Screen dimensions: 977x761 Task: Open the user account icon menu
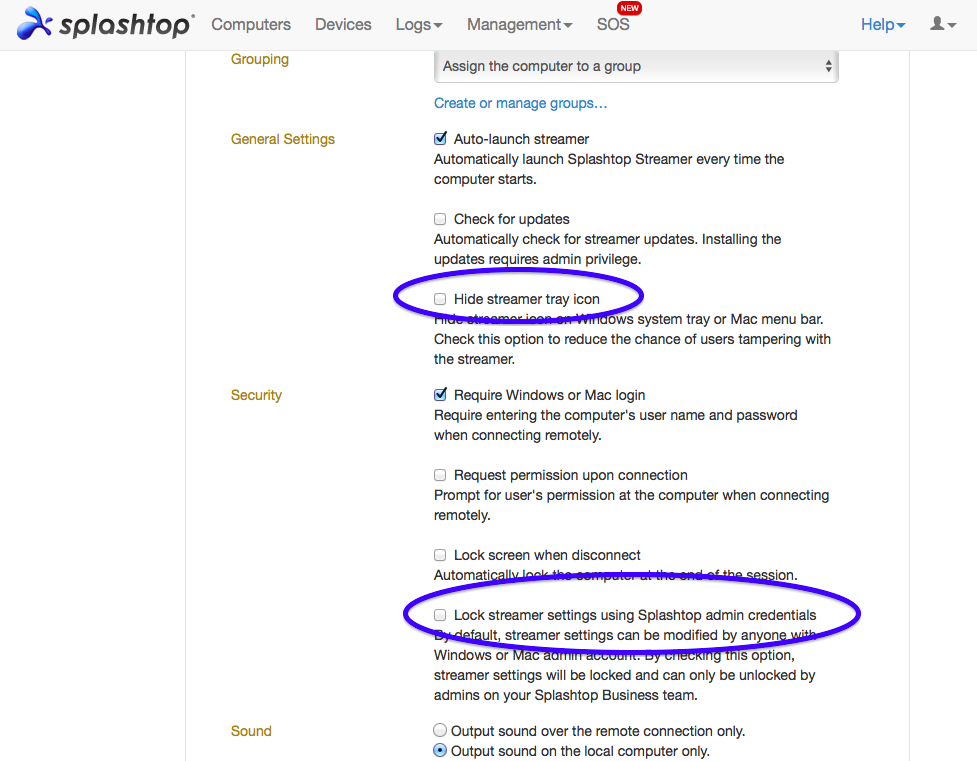tap(943, 24)
